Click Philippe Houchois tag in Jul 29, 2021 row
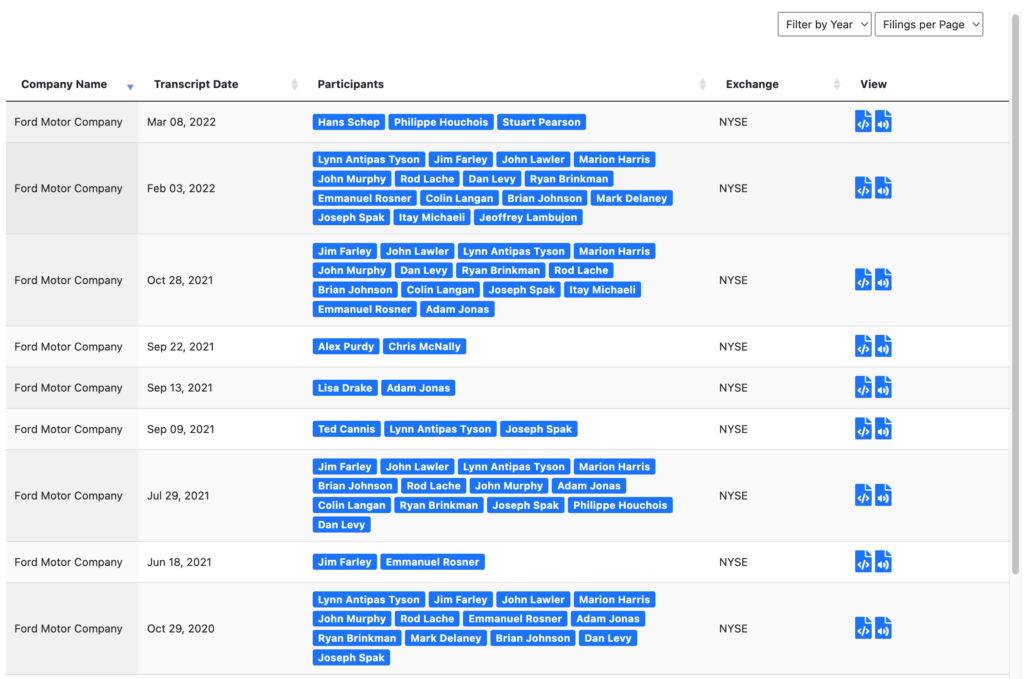 click(620, 505)
